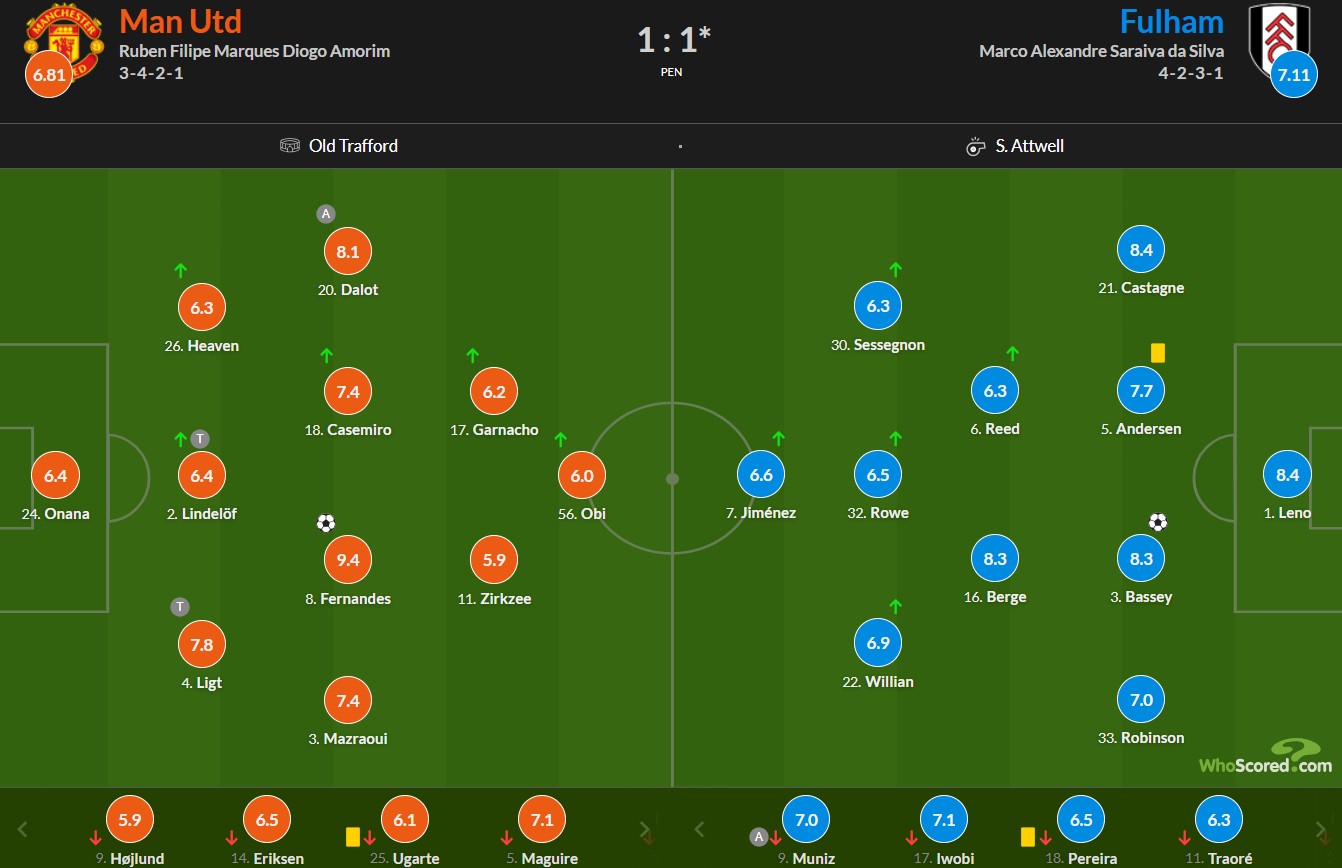Open the Man Utd team name link
The image size is (1342, 868).
[x=181, y=21]
